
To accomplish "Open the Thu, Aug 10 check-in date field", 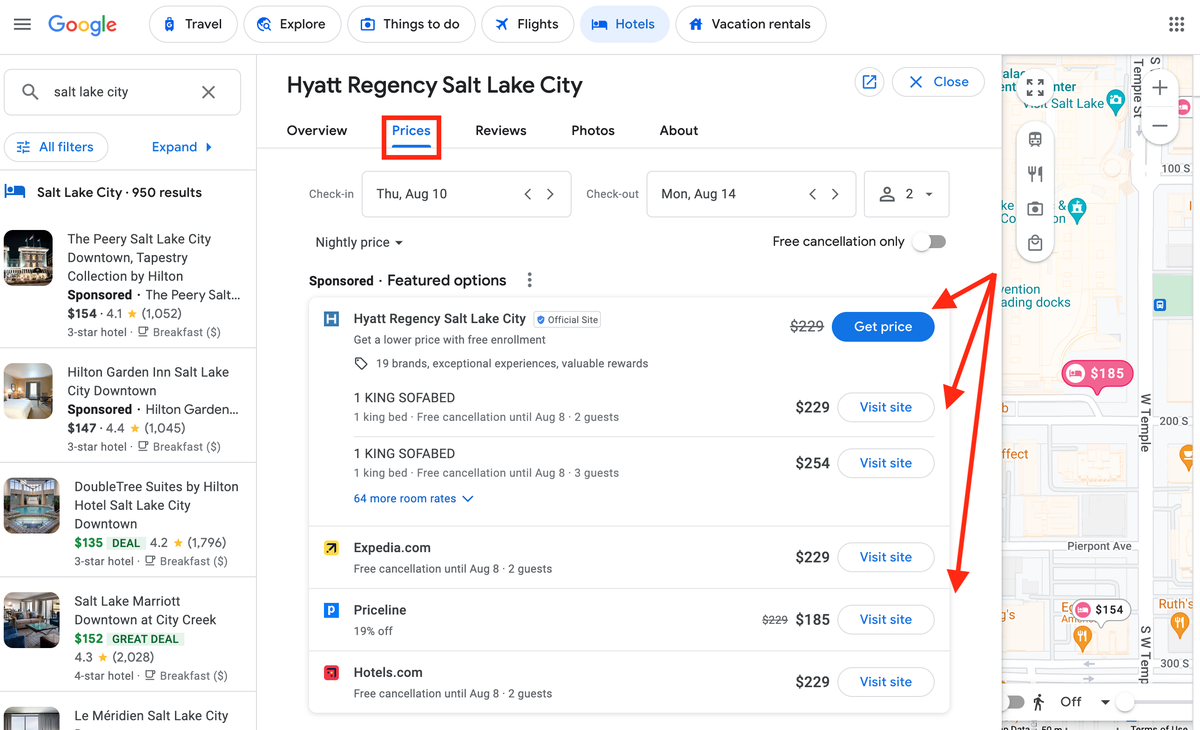I will pos(466,194).
